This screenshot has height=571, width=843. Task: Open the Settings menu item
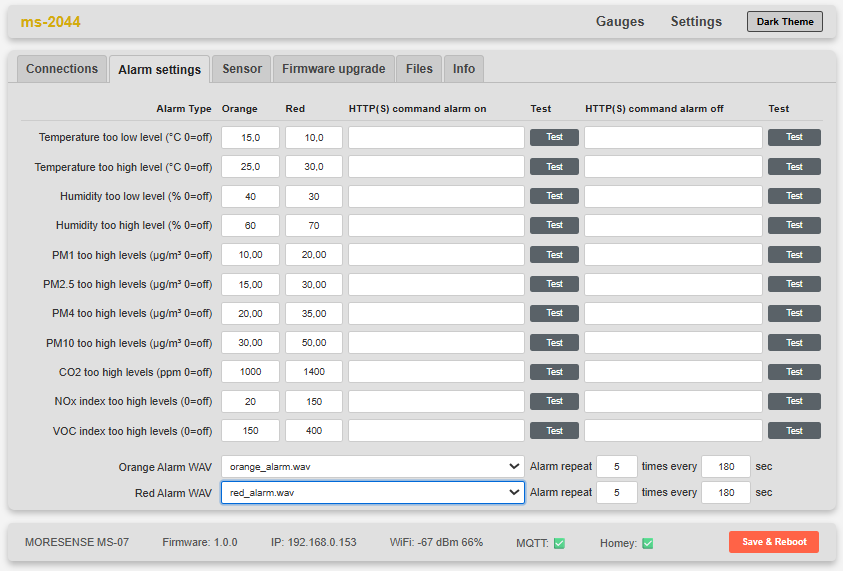click(x=696, y=22)
